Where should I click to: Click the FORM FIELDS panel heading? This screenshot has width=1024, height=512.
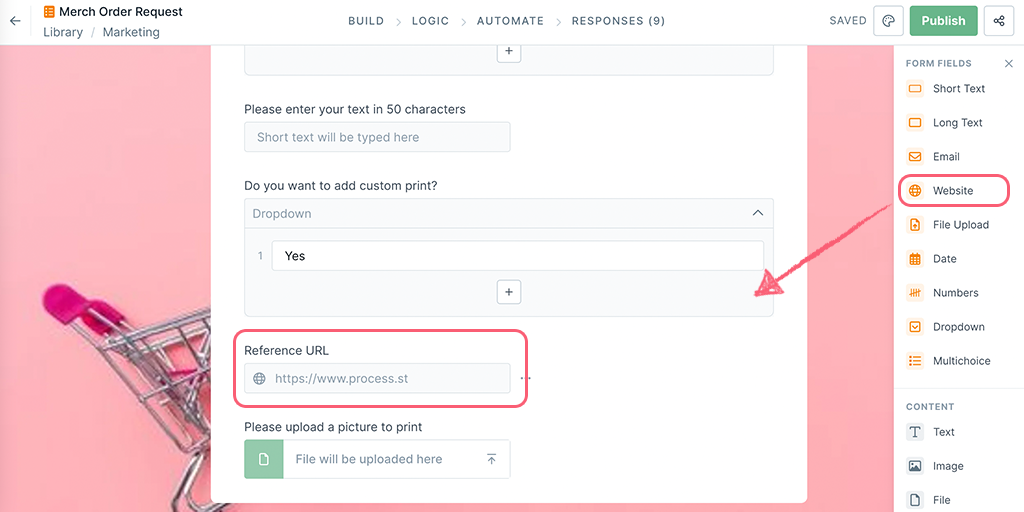tap(938, 63)
